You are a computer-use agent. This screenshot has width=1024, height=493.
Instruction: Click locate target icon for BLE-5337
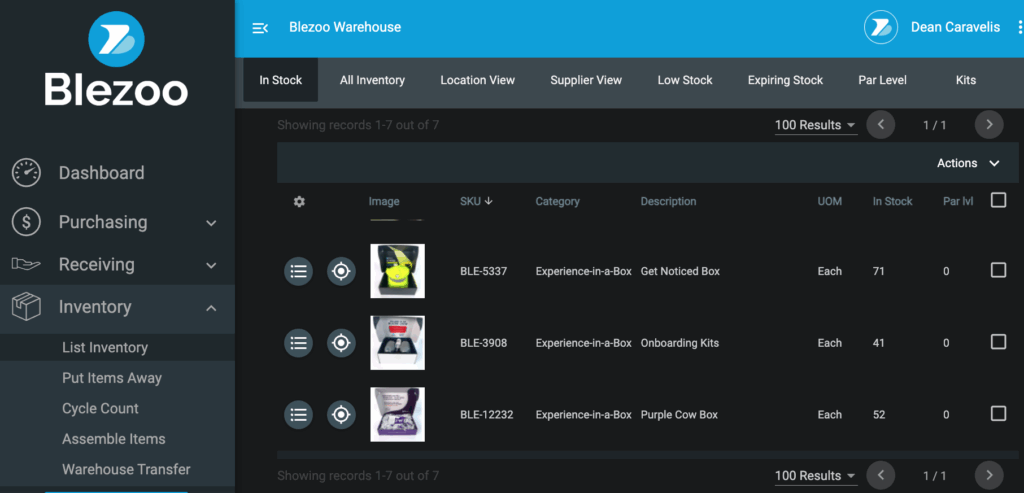(341, 271)
